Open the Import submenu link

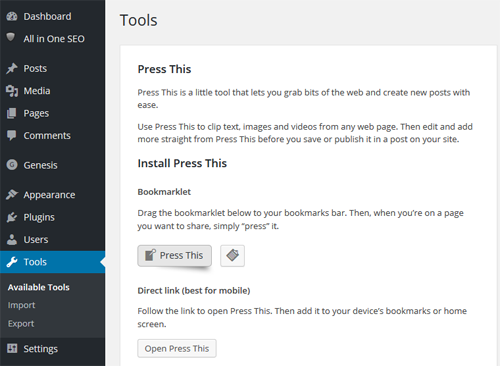point(21,305)
